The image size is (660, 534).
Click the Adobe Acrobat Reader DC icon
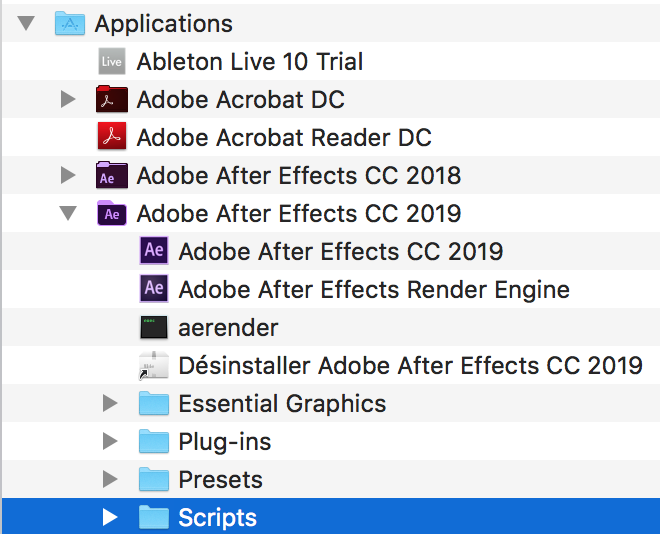pos(112,137)
